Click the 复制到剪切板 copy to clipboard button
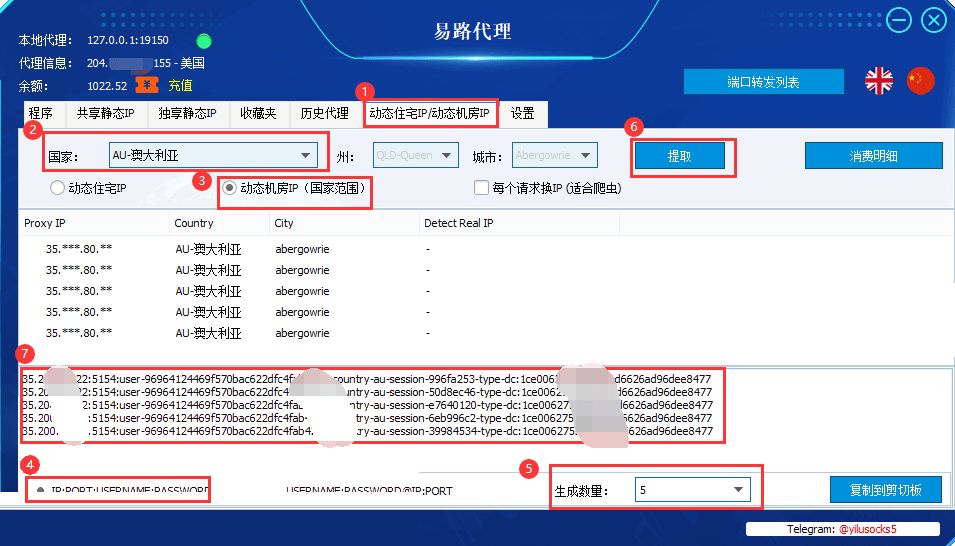Image resolution: width=955 pixels, height=546 pixels. pyautogui.click(x=886, y=489)
